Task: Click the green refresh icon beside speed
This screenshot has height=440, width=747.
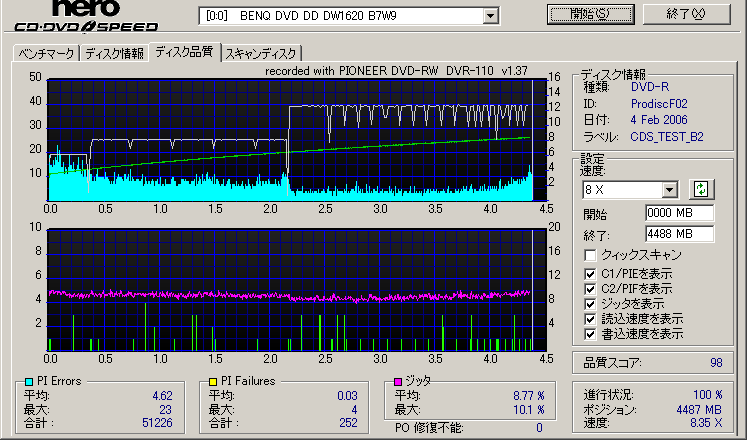Action: click(x=702, y=189)
